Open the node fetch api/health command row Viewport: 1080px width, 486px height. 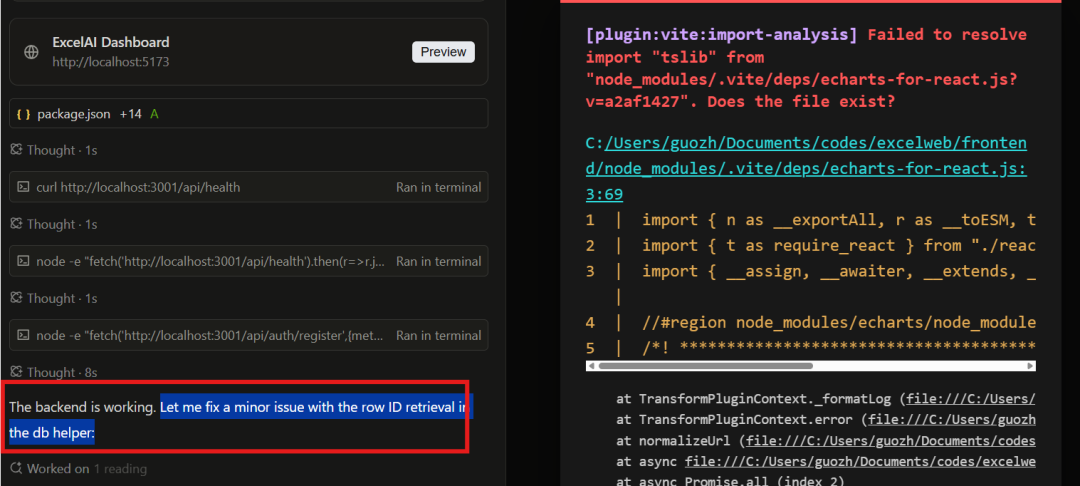(249, 262)
